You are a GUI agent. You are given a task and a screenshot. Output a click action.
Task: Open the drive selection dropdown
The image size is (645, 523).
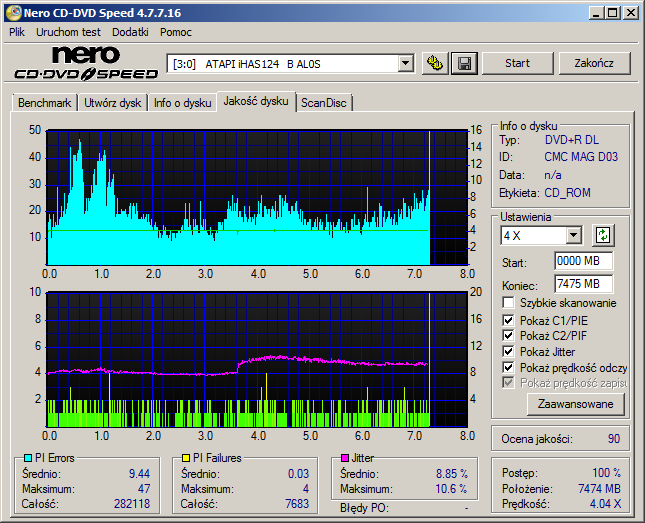[406, 63]
